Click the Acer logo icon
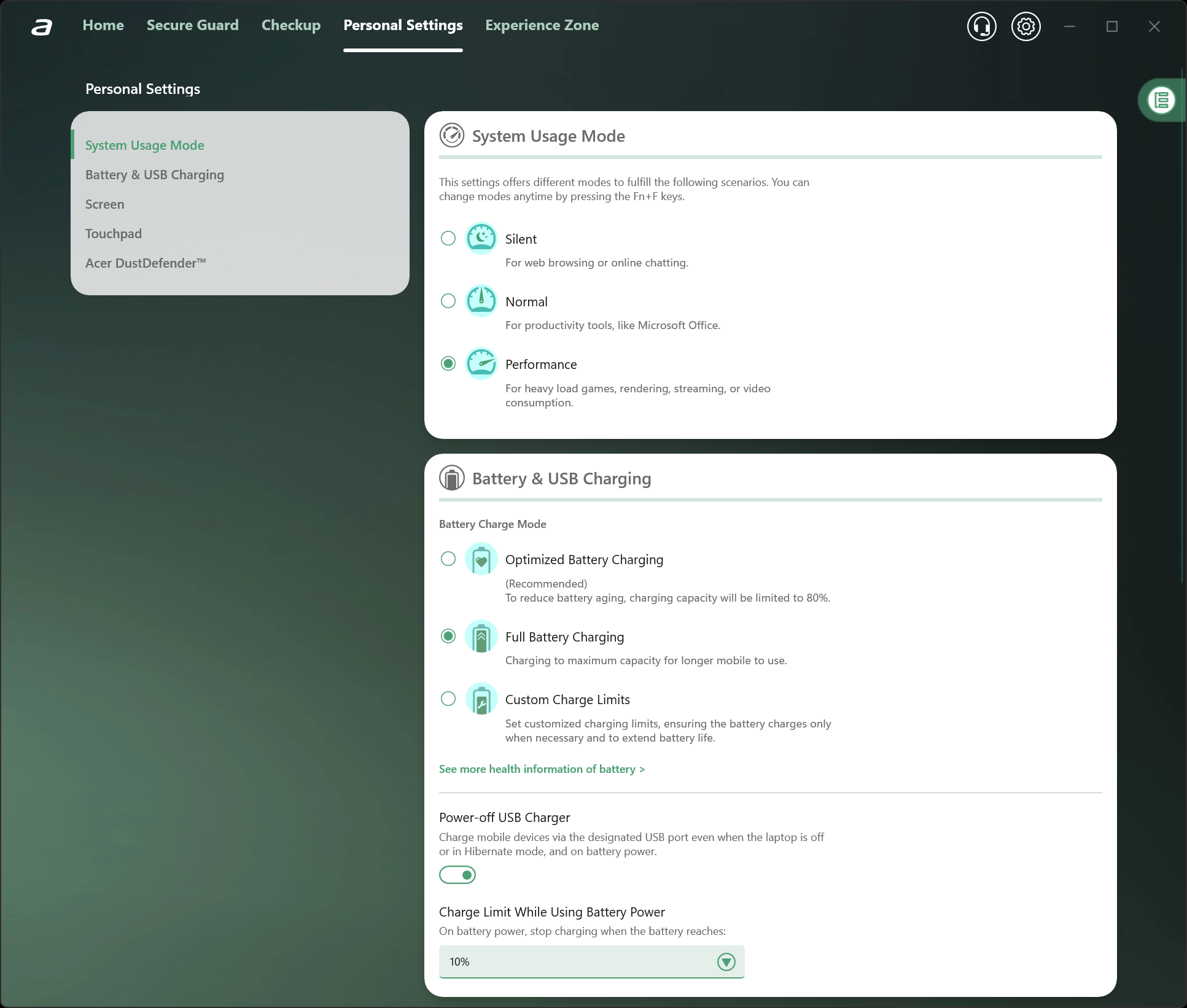Screen dimensions: 1187x1008 [42, 26]
